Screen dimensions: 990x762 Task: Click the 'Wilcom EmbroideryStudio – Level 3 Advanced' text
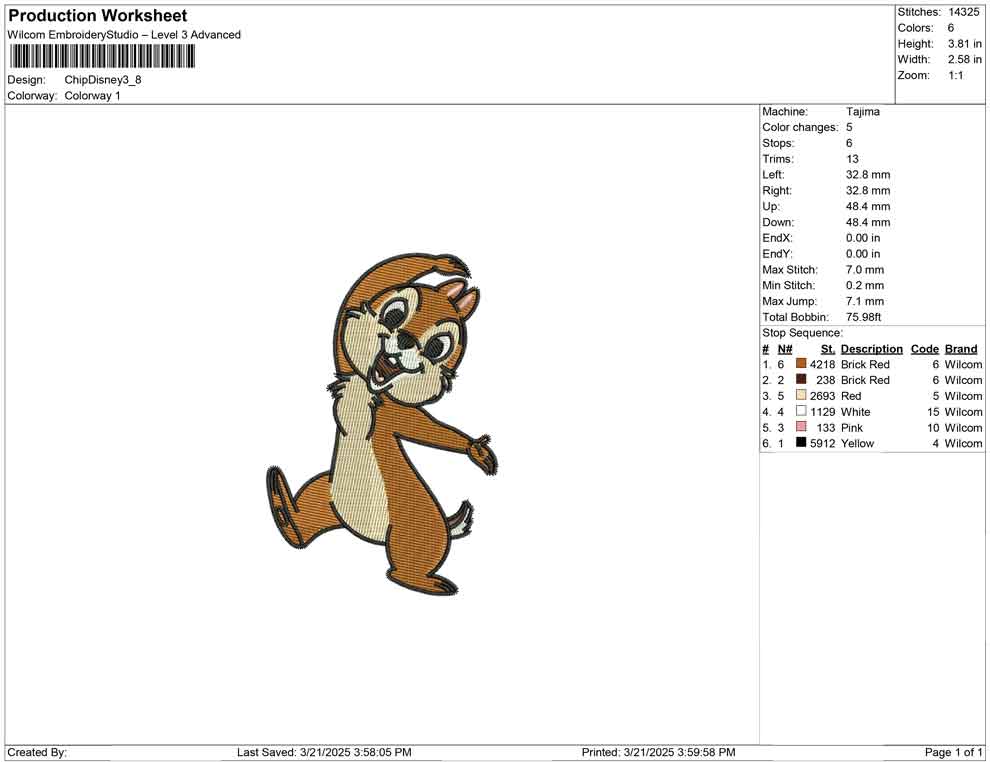tap(124, 35)
